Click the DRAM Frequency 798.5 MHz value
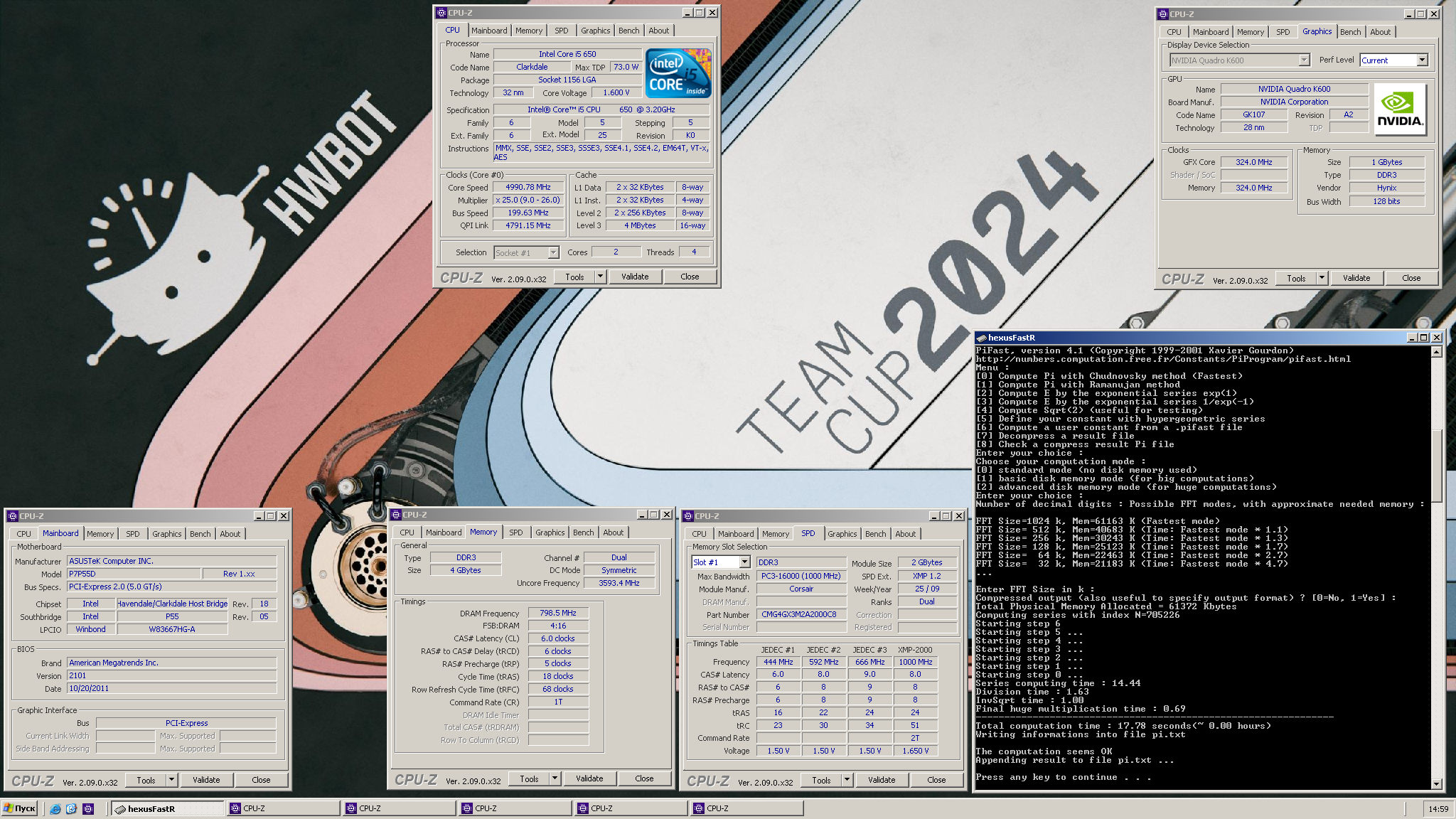 (558, 613)
